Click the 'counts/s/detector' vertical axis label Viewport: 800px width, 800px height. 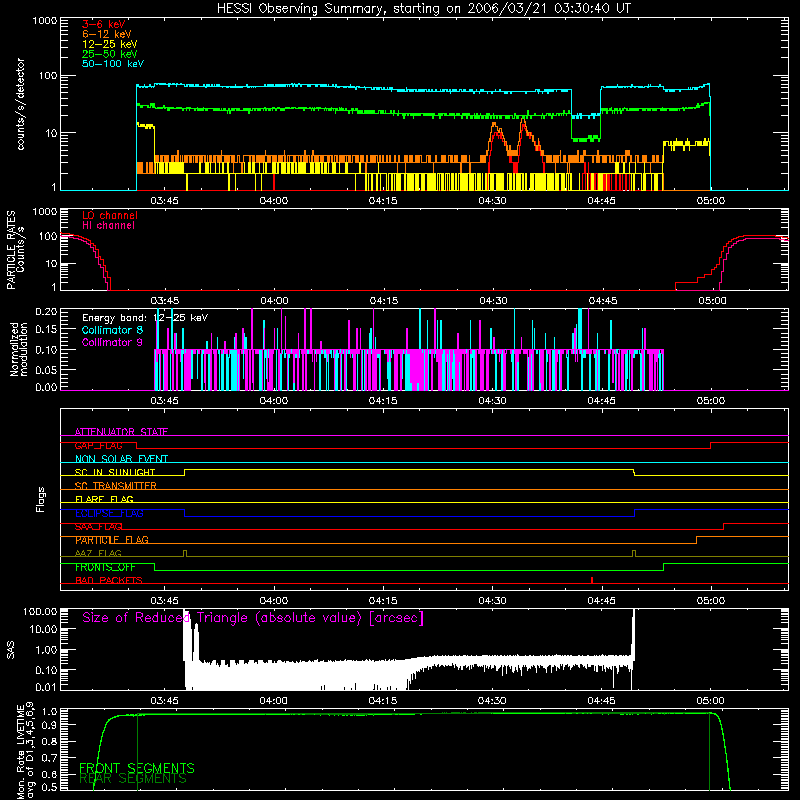20,104
